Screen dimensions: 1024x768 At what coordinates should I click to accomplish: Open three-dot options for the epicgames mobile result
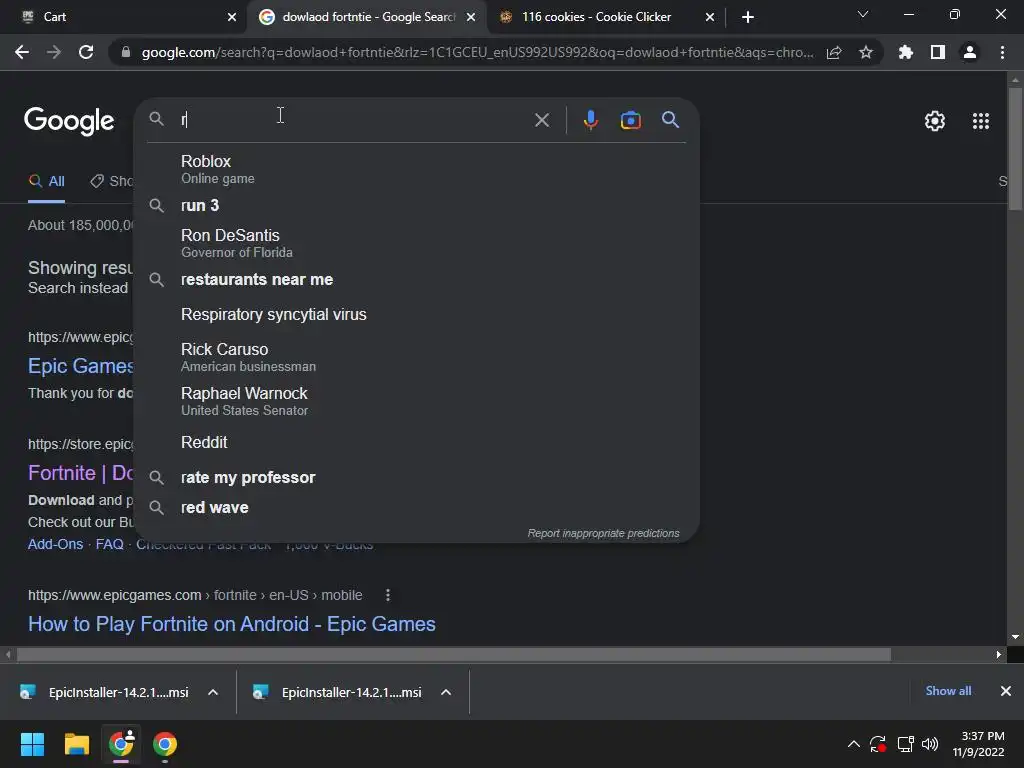pos(388,595)
